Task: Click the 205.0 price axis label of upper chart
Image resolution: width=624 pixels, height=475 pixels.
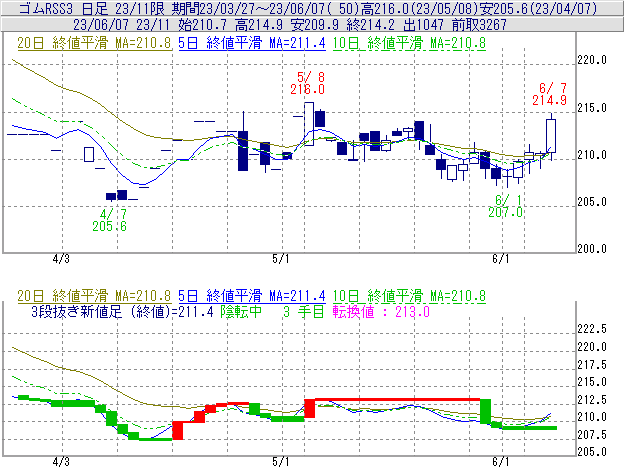Action: click(x=592, y=202)
